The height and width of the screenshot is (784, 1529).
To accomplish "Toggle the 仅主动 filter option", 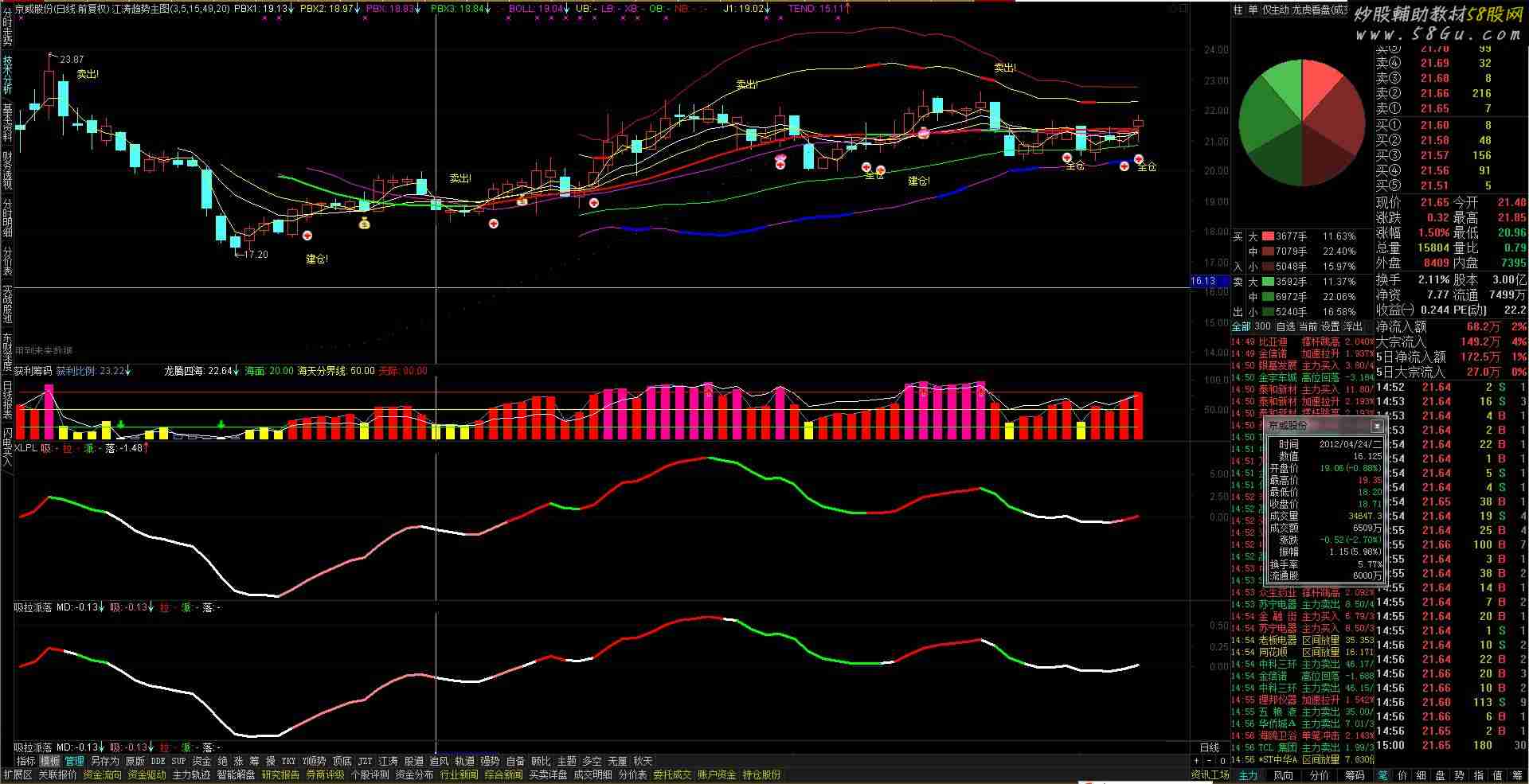I will coord(1275,10).
